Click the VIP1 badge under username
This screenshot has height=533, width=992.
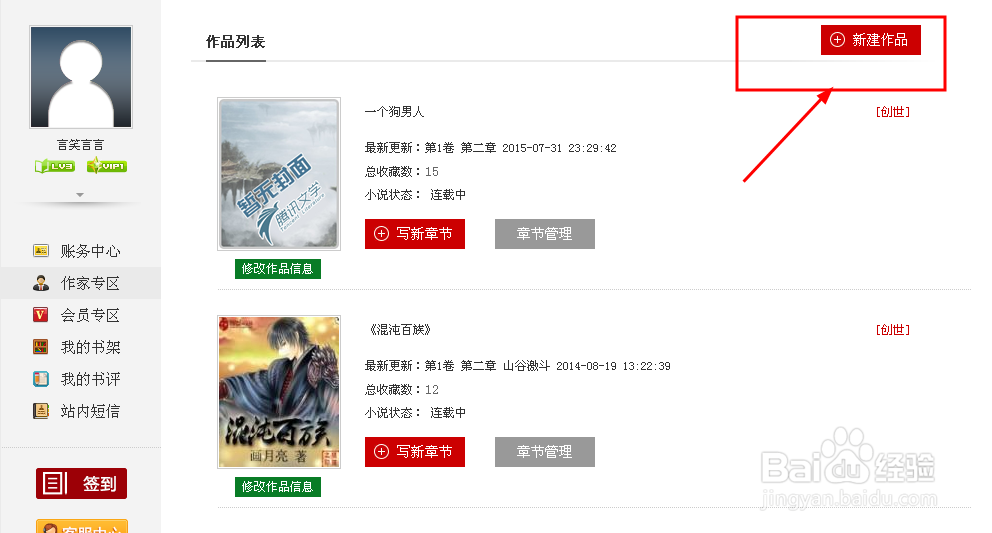click(107, 166)
